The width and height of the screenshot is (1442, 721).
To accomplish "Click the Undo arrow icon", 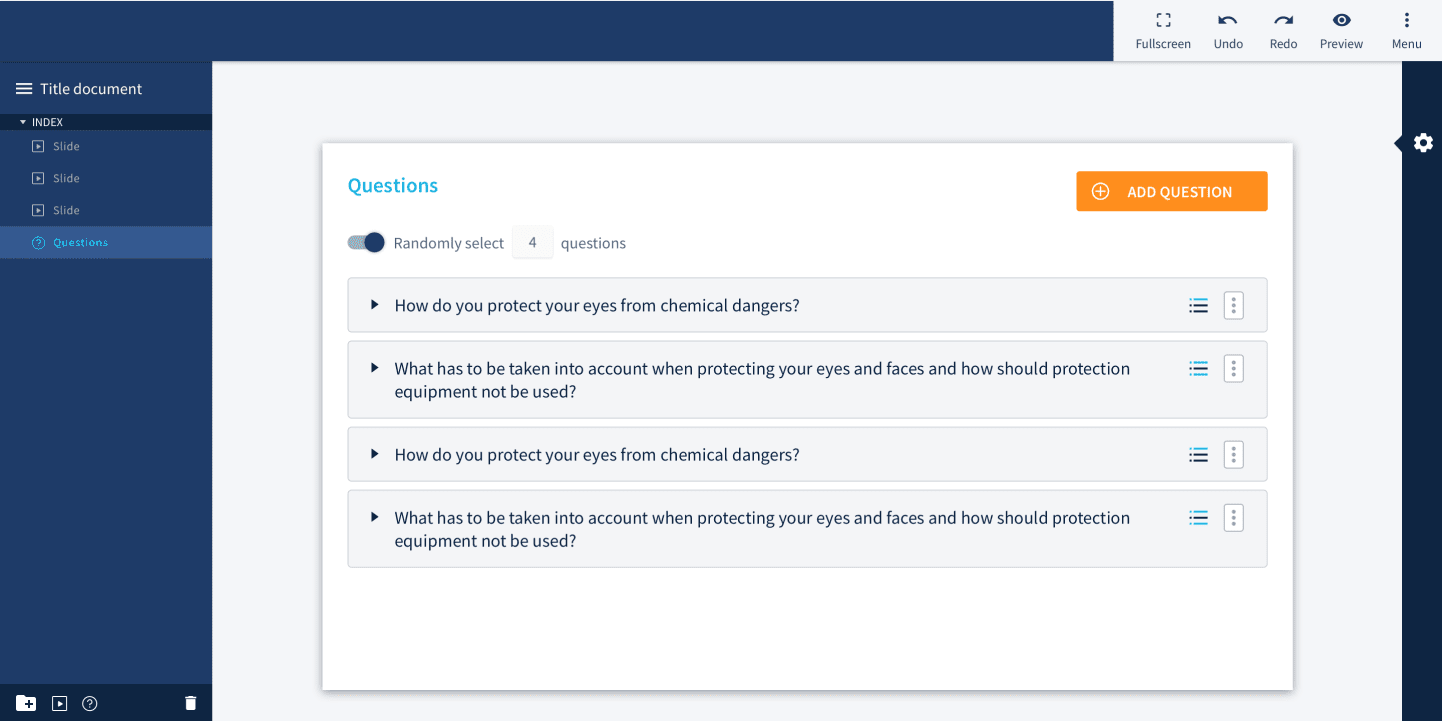I will pos(1228,21).
